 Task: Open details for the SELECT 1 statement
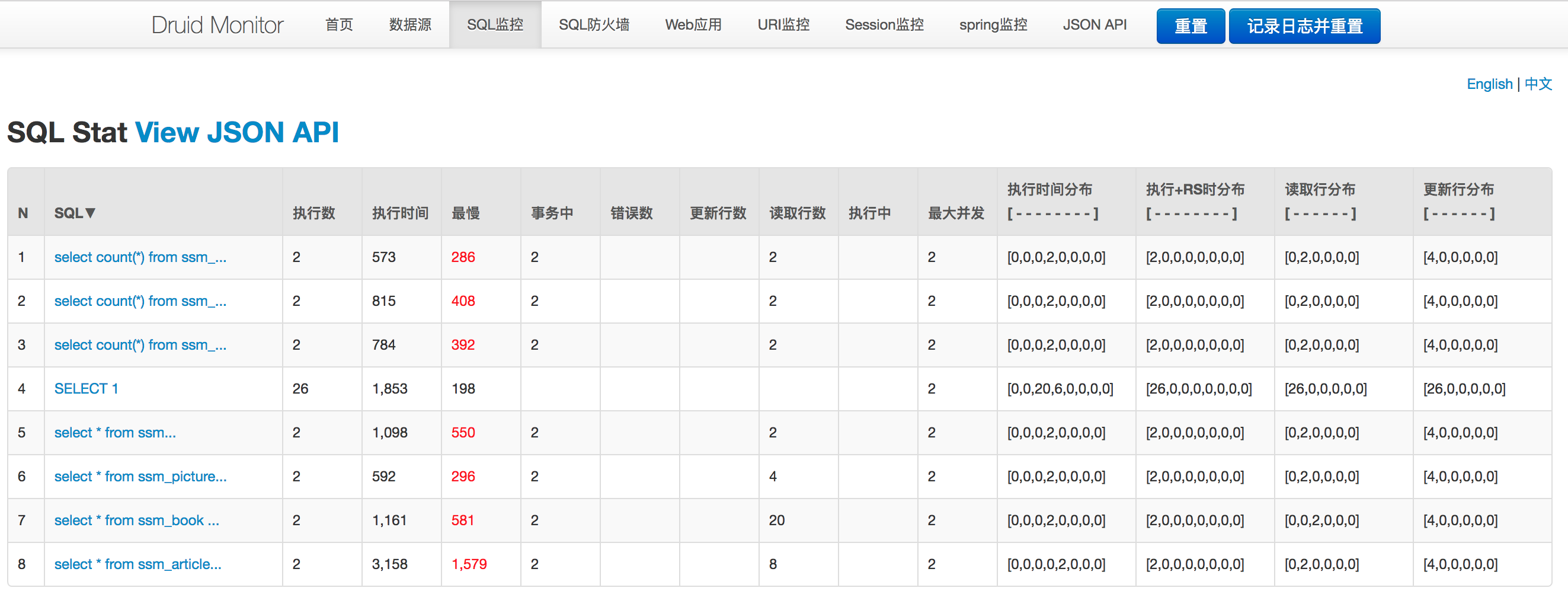click(87, 388)
